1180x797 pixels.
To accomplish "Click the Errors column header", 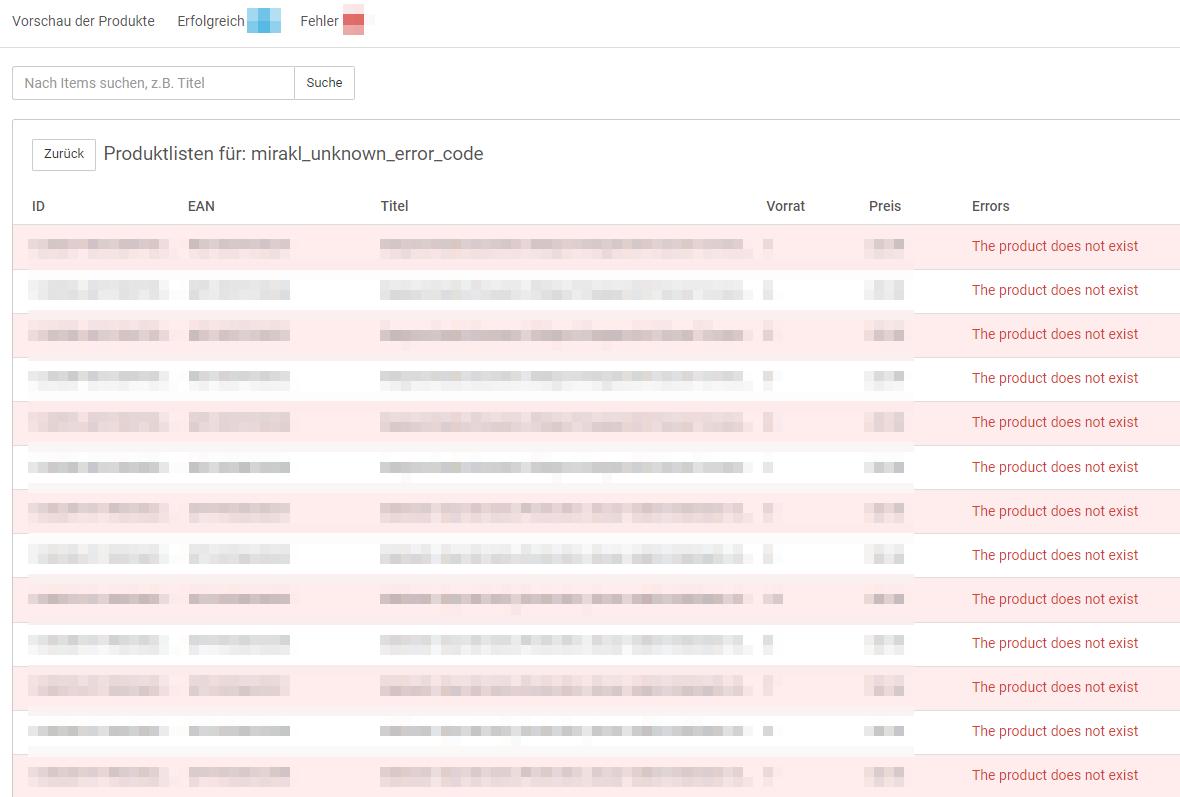I will pos(990,206).
